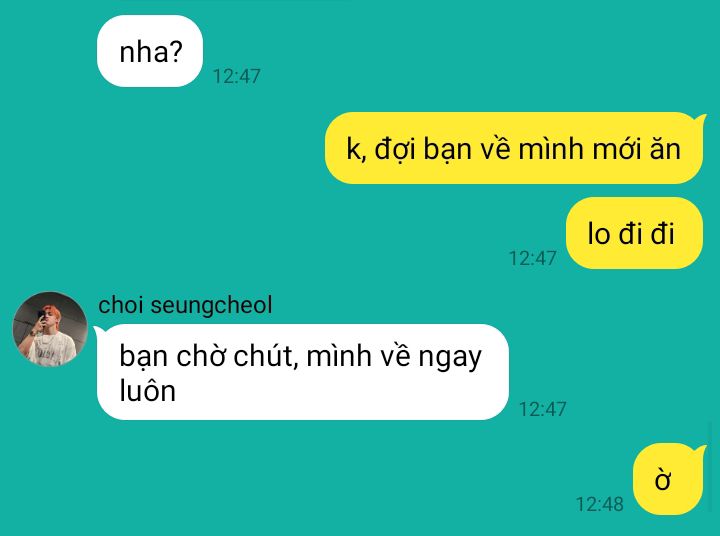
Task: Select the 'bạn chờ chút, mình về ngay luôn' bubble
Action: [x=303, y=372]
